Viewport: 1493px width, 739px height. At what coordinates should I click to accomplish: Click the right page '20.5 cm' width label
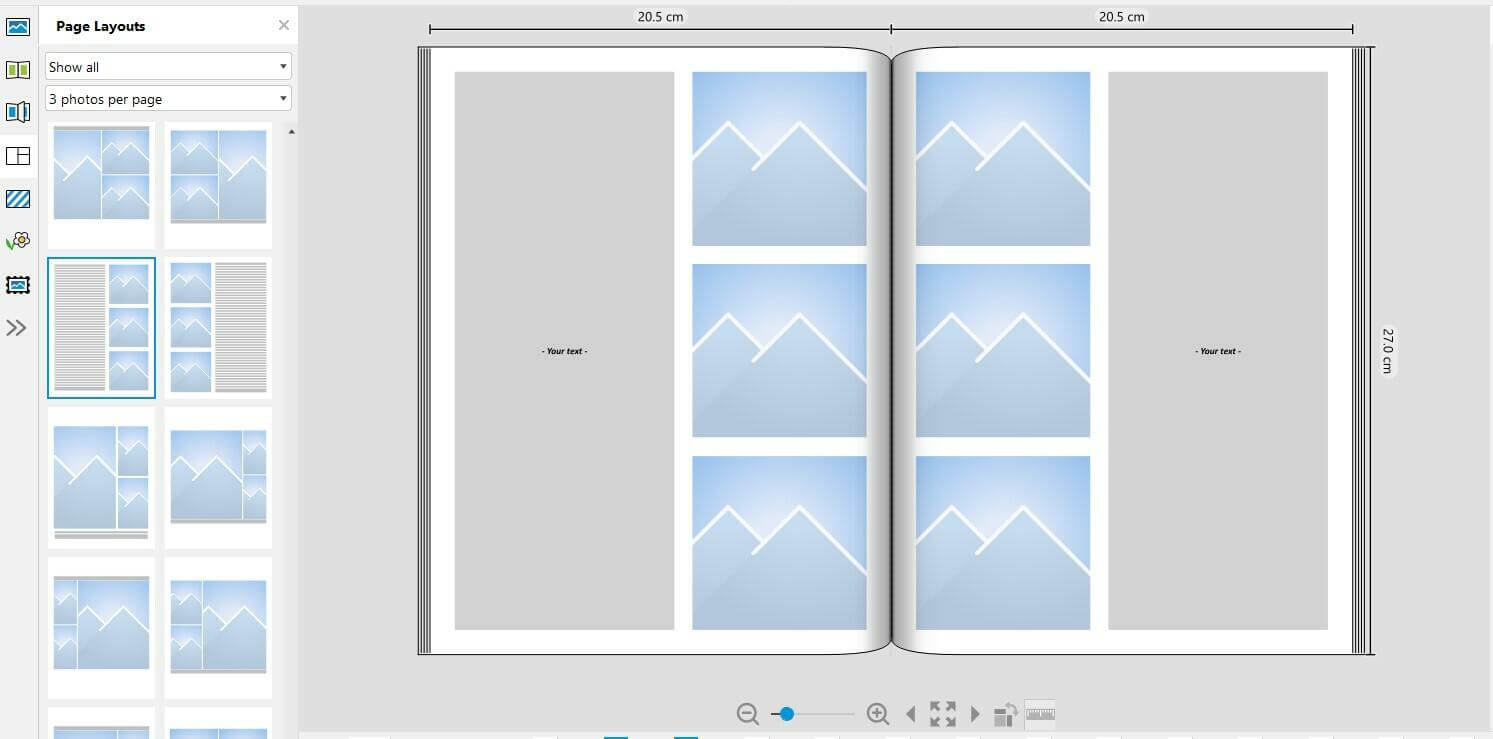tap(1122, 17)
